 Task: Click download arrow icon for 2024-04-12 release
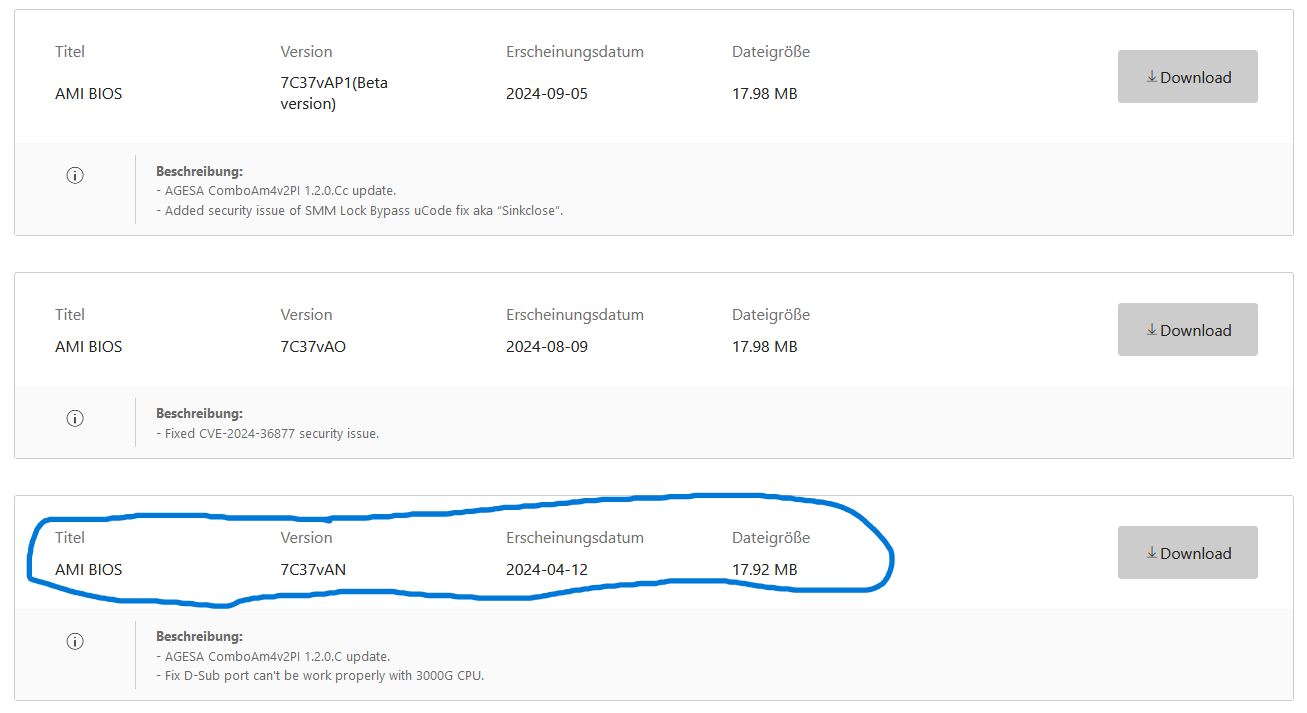1152,553
